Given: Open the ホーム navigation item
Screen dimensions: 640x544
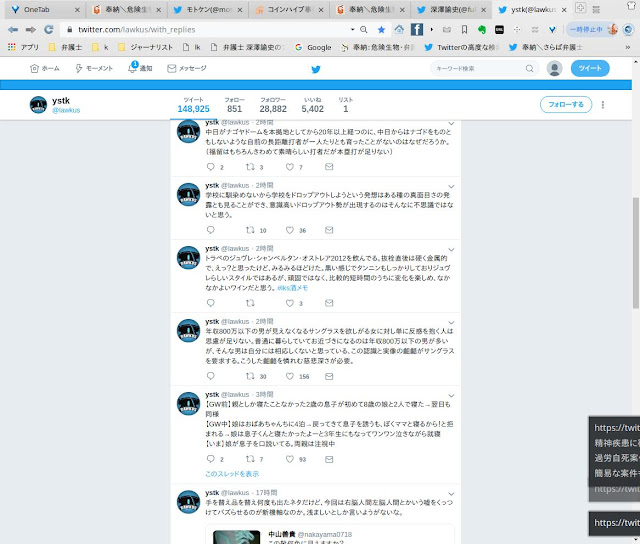Looking at the screenshot, I should (x=44, y=69).
